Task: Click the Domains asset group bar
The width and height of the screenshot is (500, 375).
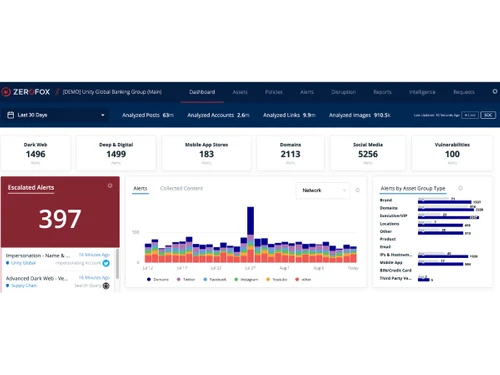Action: (446, 210)
